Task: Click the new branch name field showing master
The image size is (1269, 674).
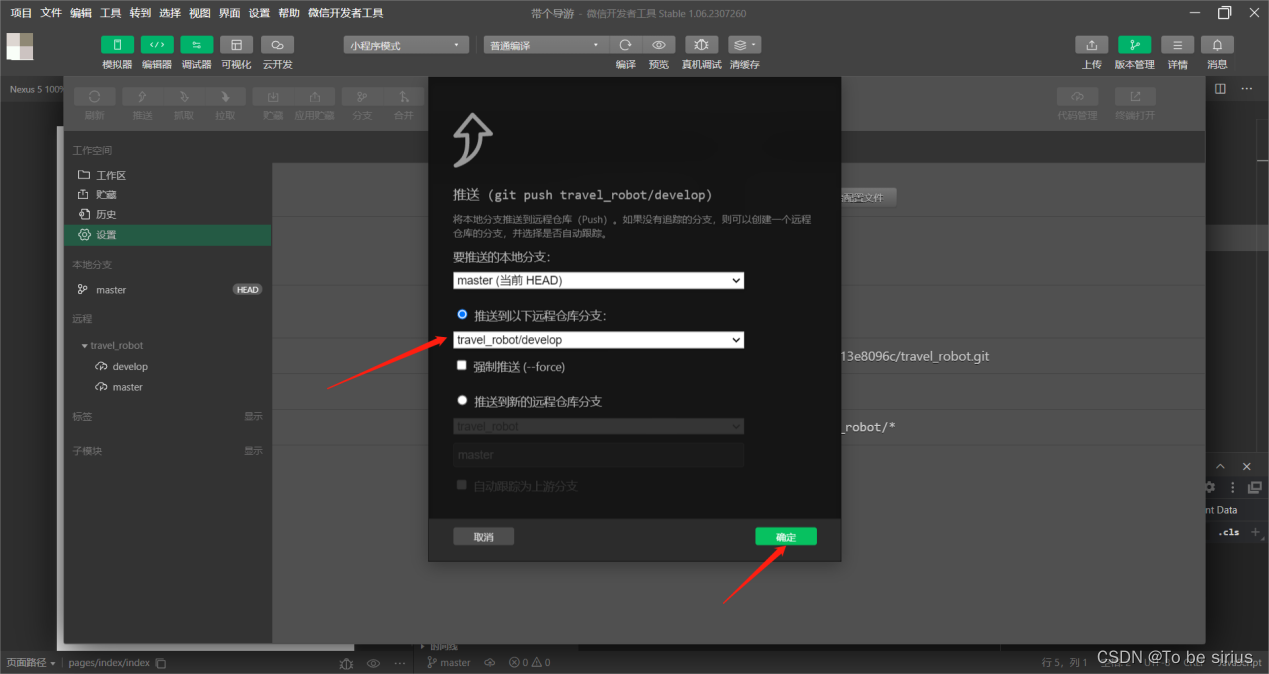Action: (x=598, y=455)
